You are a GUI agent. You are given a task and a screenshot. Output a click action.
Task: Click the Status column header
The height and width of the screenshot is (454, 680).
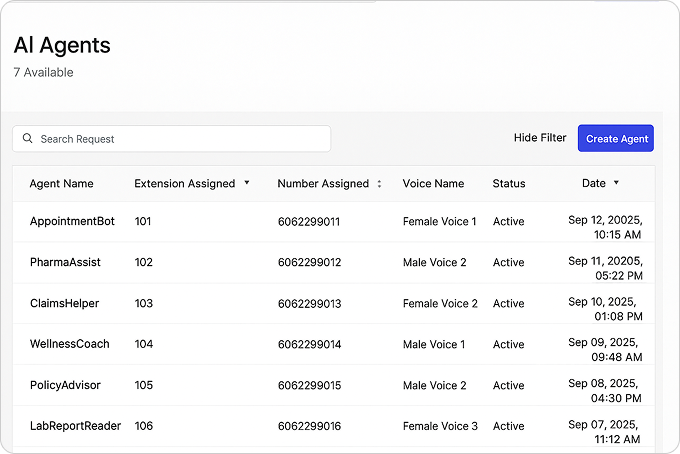coord(508,184)
